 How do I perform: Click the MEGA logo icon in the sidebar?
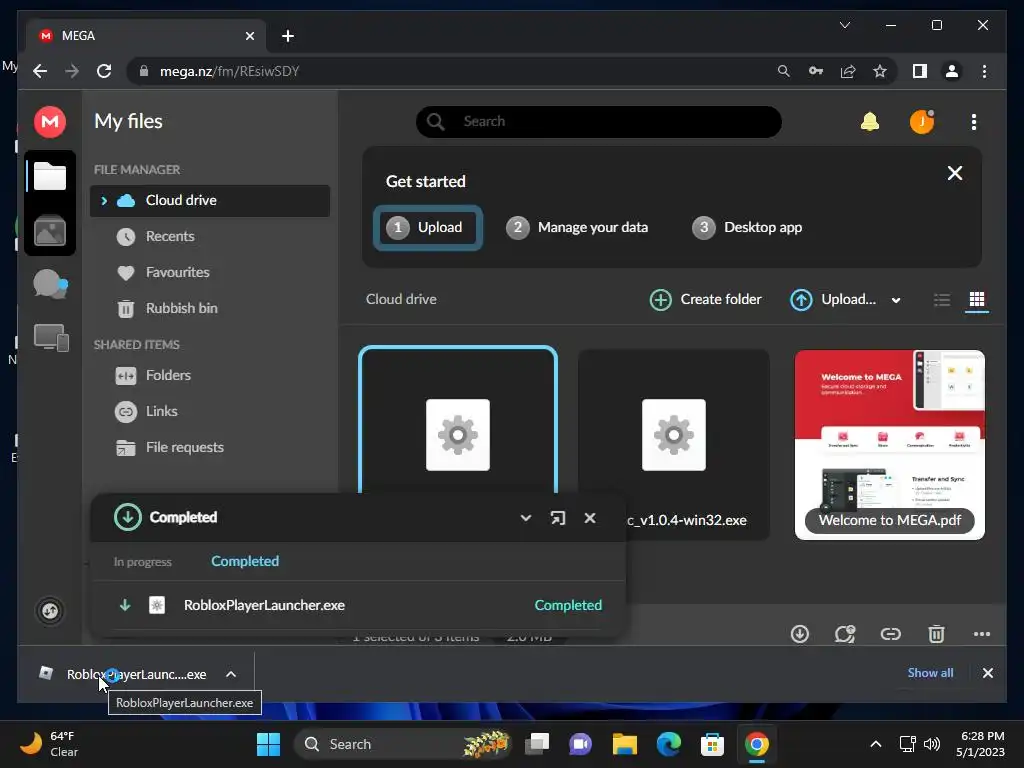pos(50,121)
